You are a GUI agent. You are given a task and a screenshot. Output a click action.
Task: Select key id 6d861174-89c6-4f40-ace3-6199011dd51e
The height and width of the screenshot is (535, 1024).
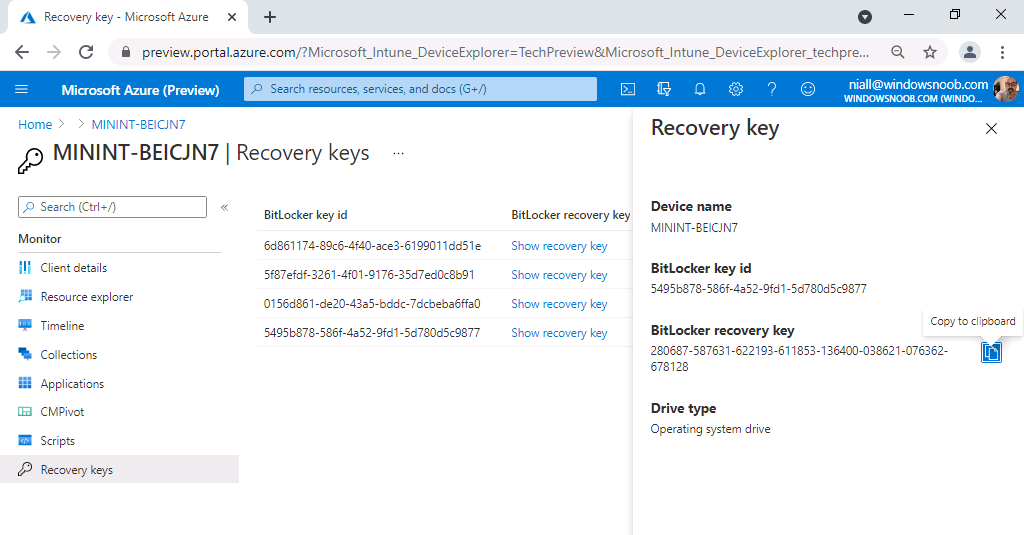tap(372, 246)
